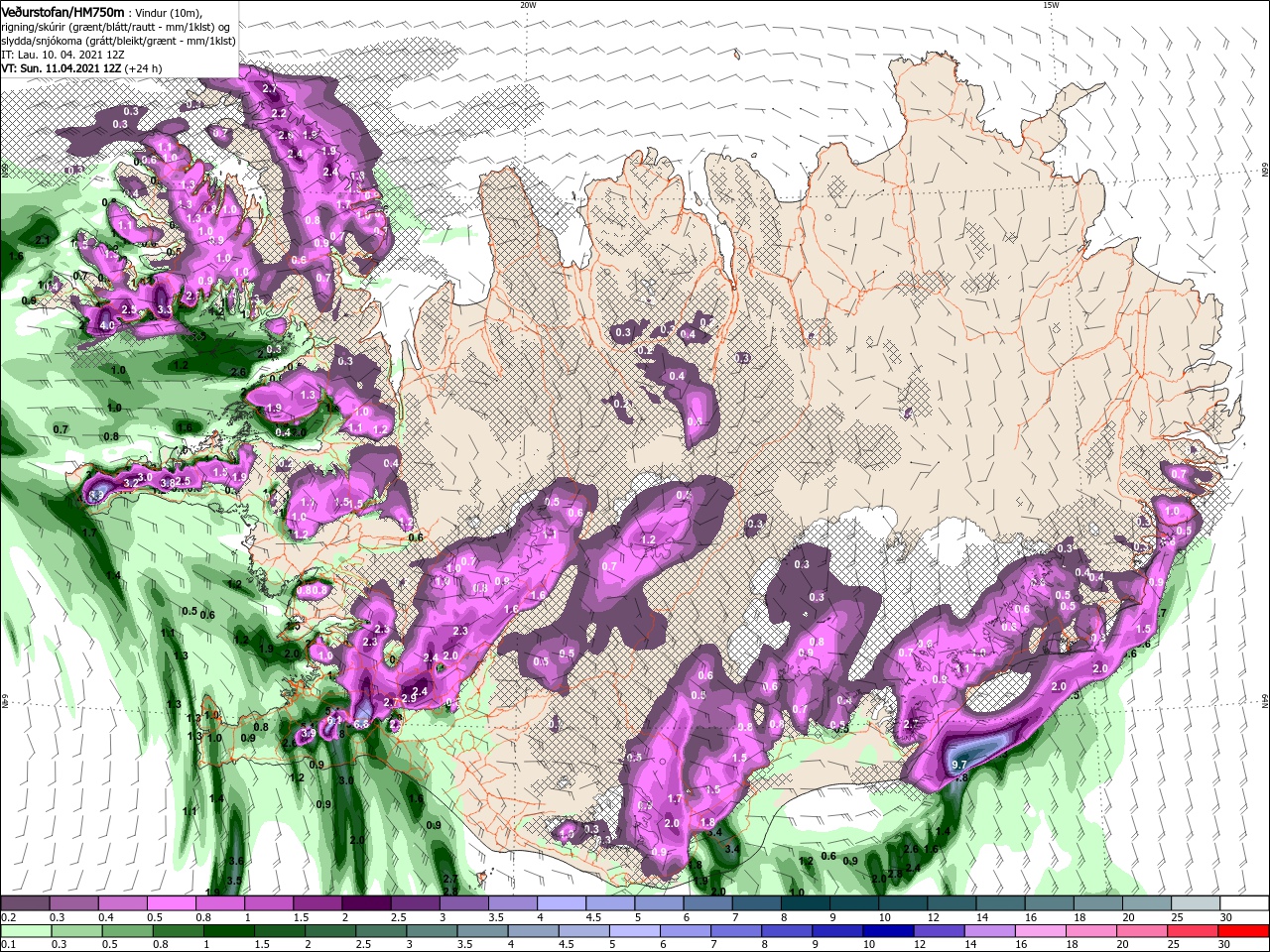Click the 2.9 snowfall value north of Reykjanes
Screen dimensions: 1270x952
pyautogui.click(x=408, y=698)
